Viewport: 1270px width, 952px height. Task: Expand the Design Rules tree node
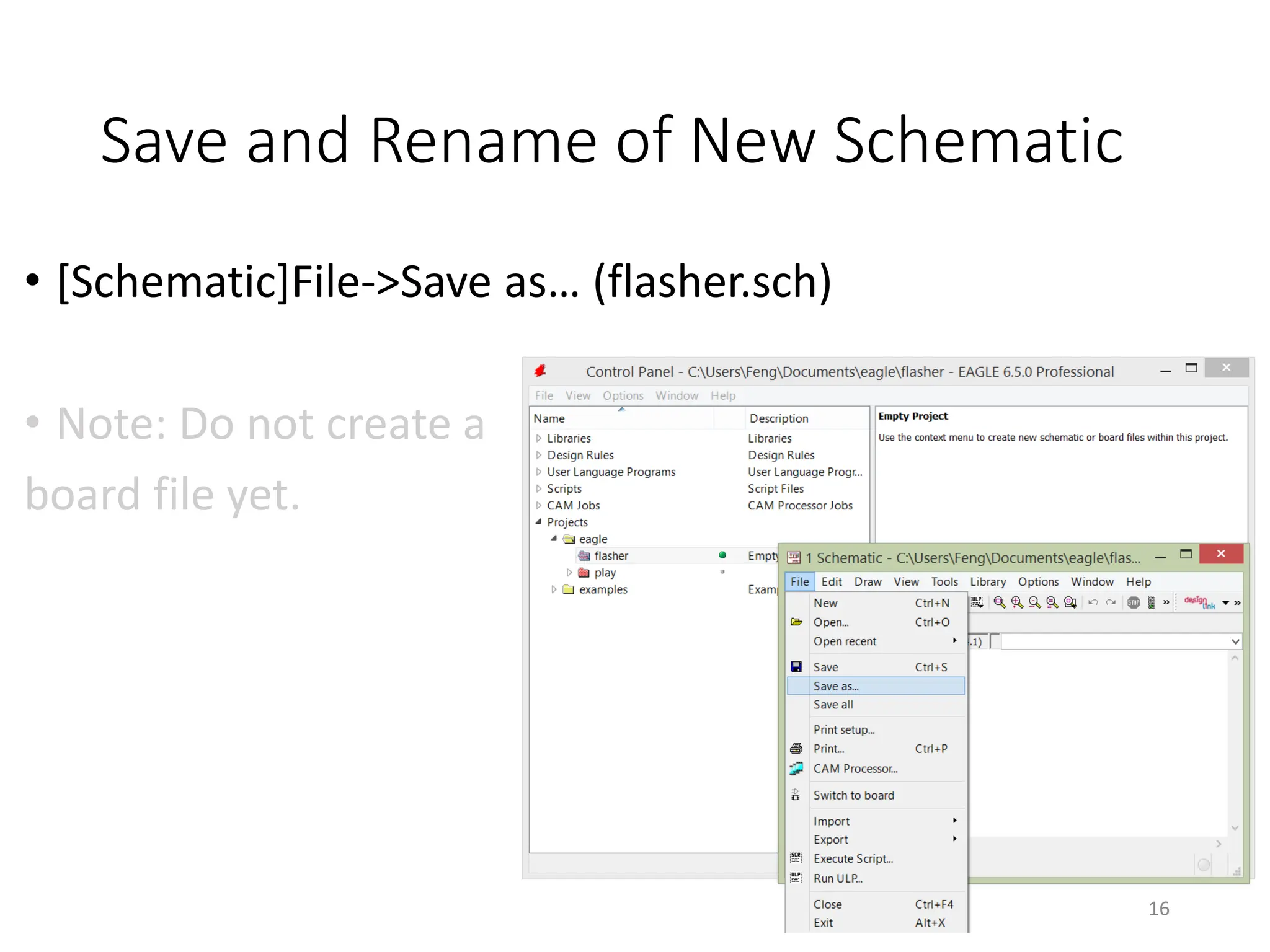538,454
